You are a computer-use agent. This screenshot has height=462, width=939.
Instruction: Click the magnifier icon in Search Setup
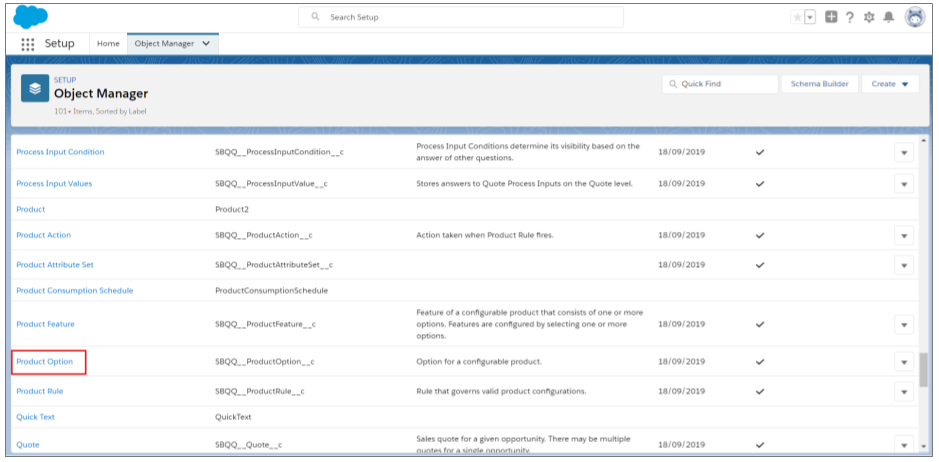(x=315, y=17)
